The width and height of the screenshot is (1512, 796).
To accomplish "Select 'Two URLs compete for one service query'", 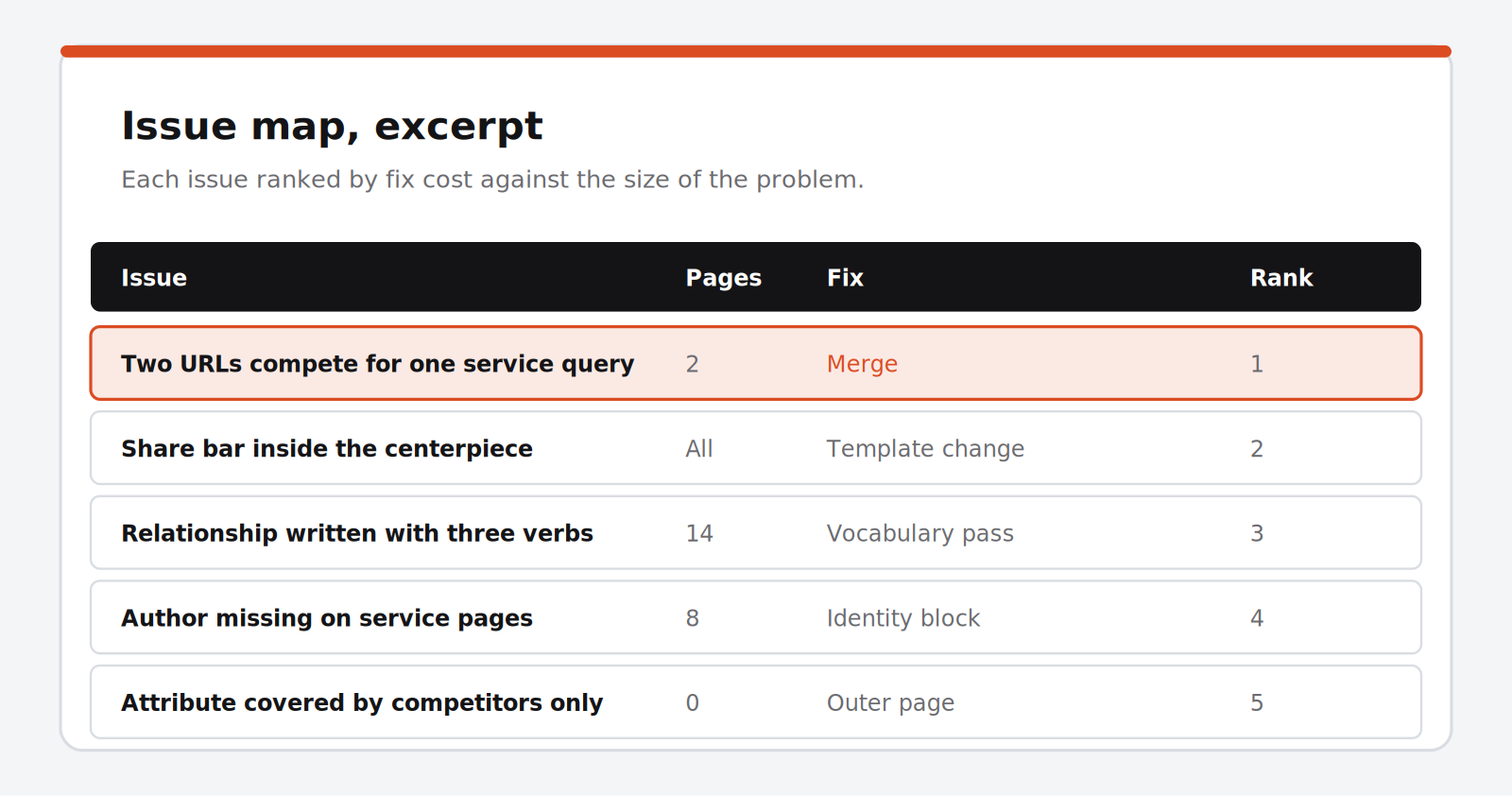I will tap(378, 364).
